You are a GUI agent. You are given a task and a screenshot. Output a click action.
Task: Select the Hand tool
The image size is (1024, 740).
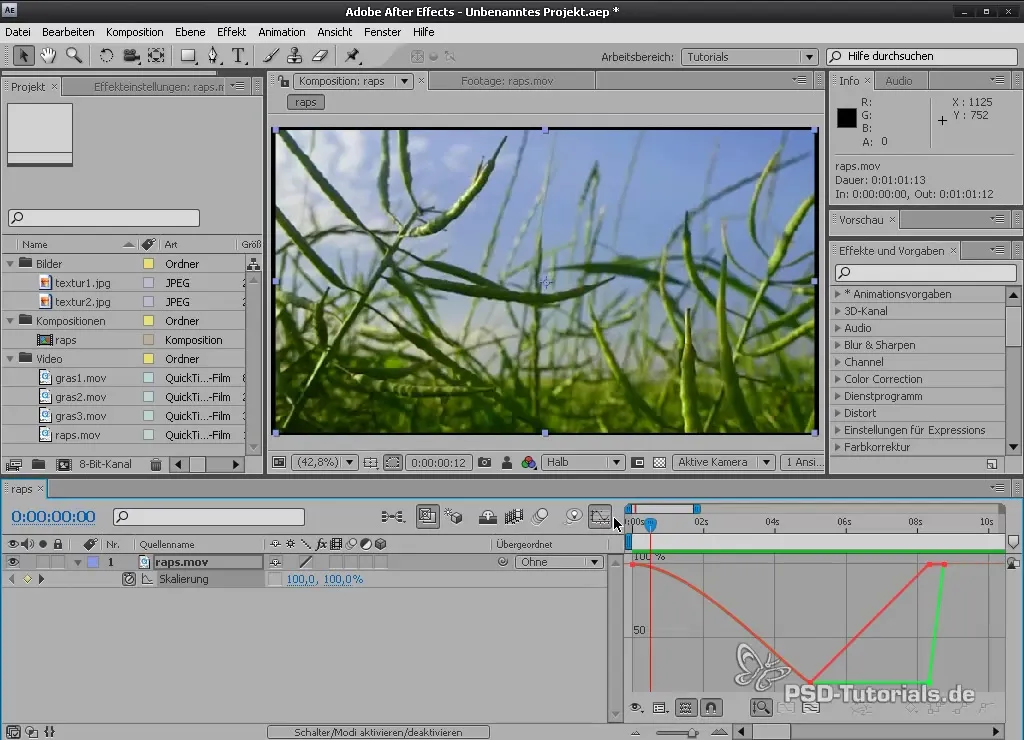click(48, 56)
